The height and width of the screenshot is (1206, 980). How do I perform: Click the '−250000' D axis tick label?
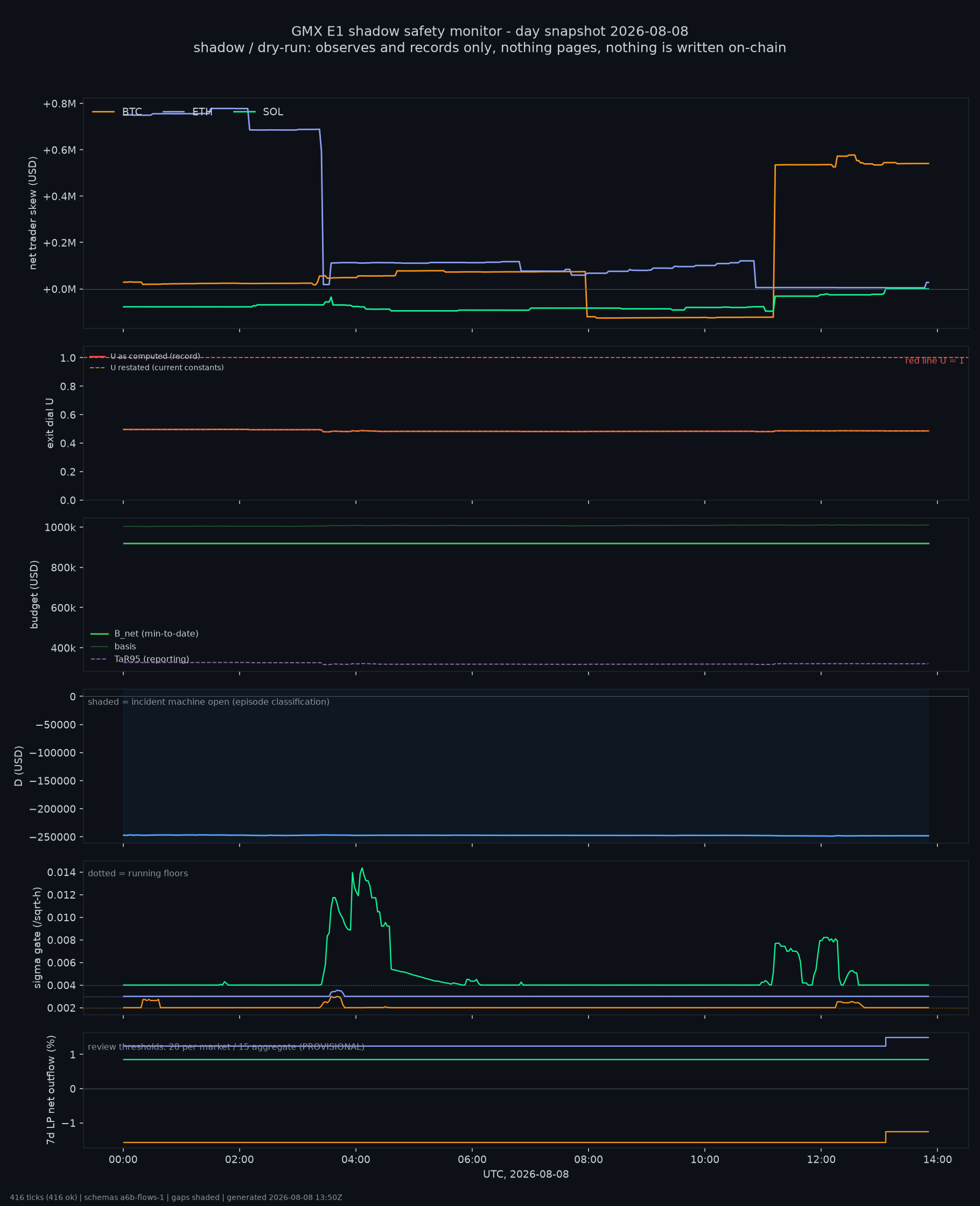tap(53, 837)
